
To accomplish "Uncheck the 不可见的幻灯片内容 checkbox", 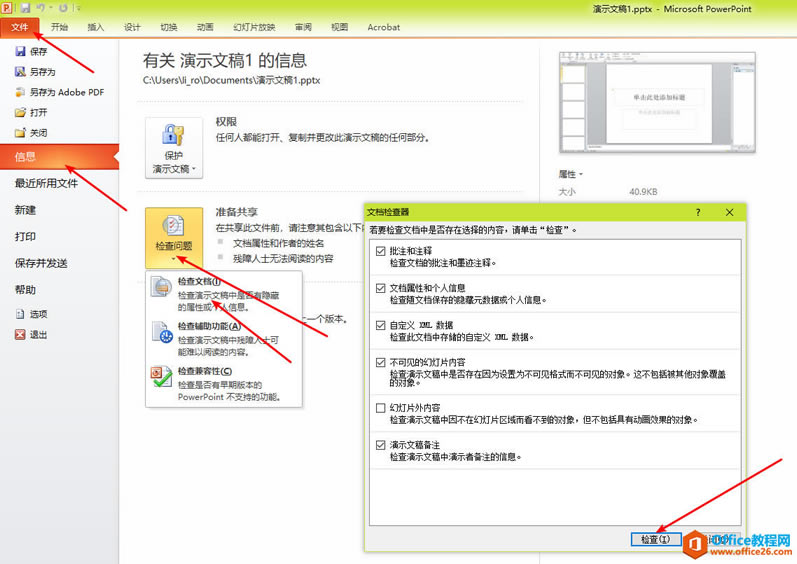I will click(380, 362).
